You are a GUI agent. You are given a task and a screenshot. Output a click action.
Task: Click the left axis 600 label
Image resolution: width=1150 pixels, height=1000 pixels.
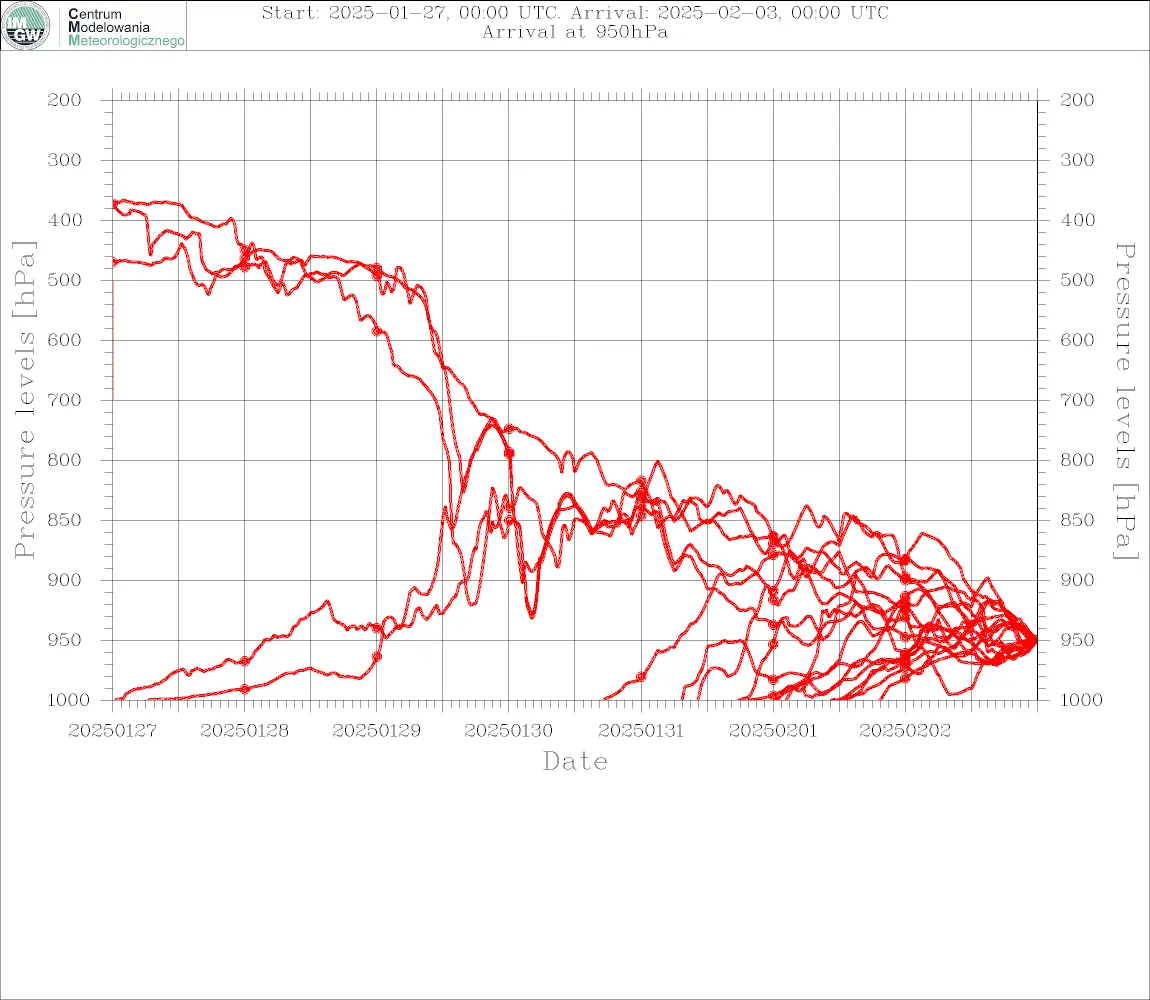click(65, 340)
